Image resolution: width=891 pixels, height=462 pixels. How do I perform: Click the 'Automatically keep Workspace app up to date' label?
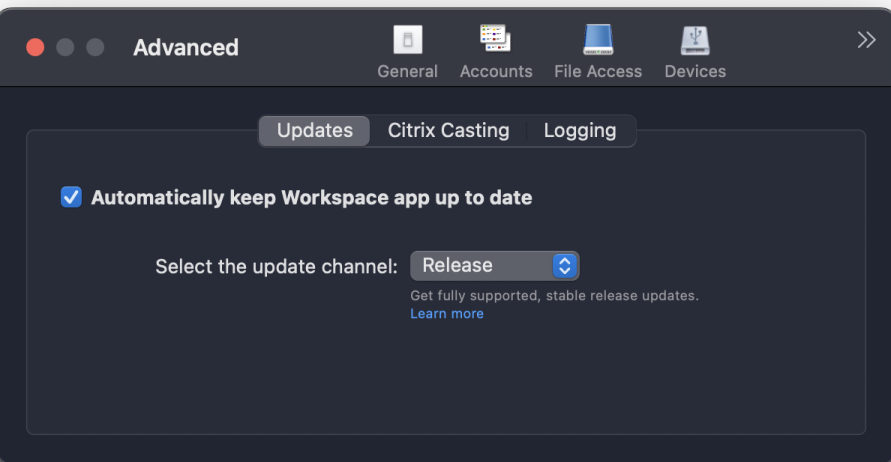click(x=311, y=198)
